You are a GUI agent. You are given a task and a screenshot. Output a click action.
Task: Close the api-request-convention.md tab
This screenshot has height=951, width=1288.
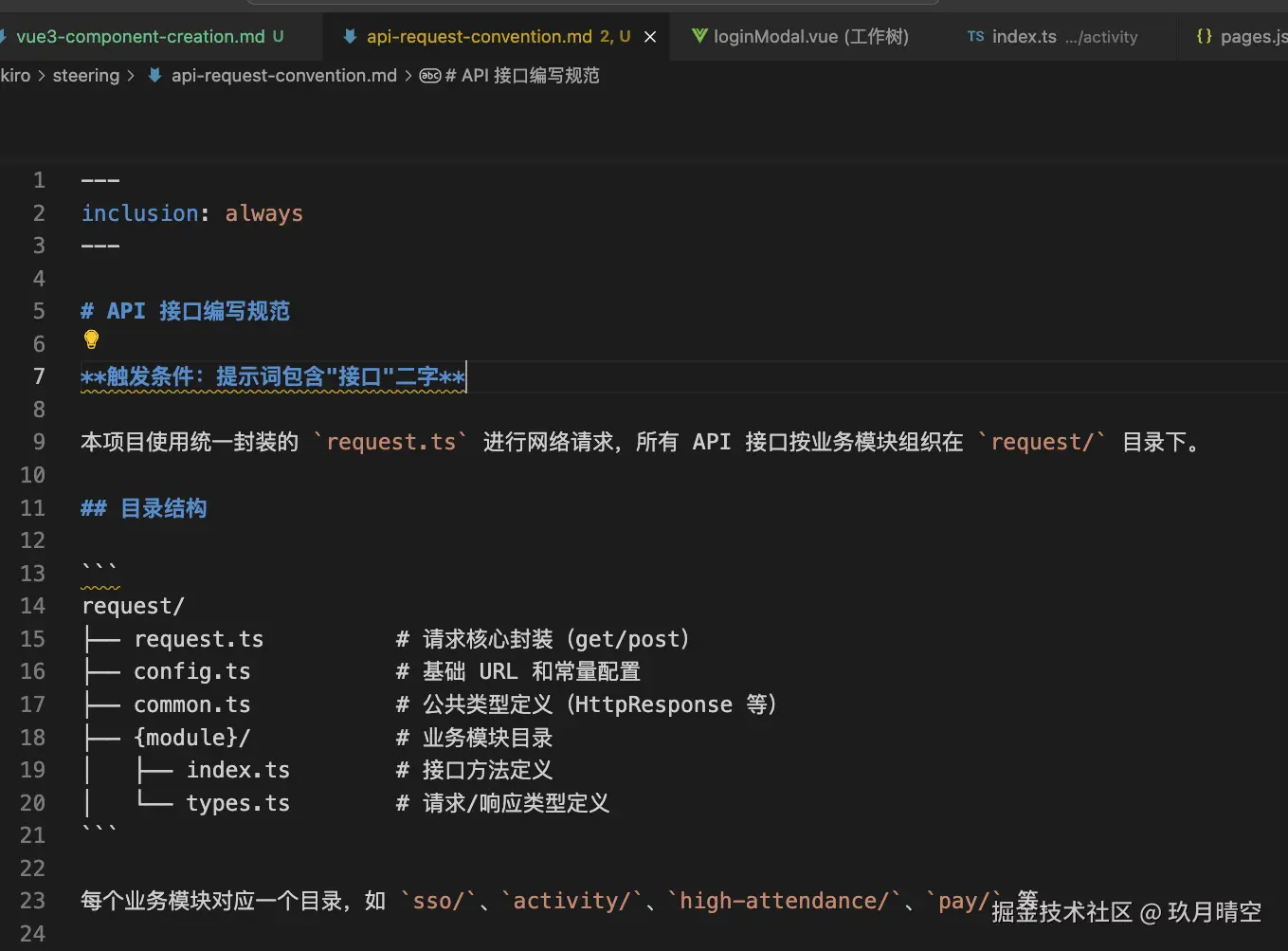[x=649, y=36]
